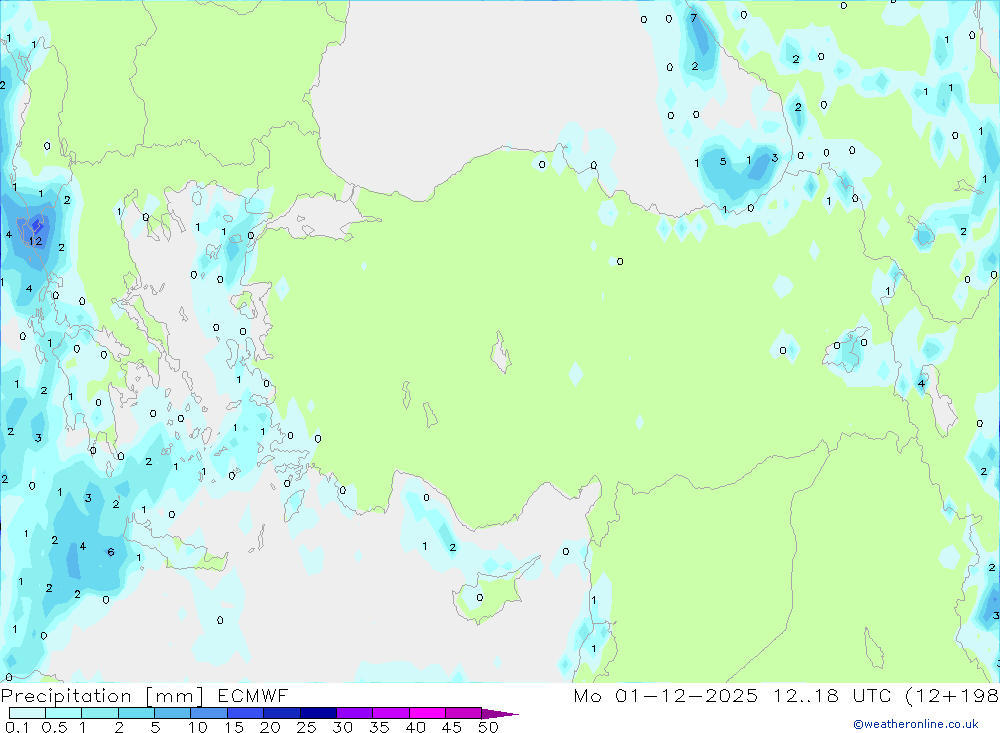
Task: Click the legend label '35'
Action: [x=379, y=727]
